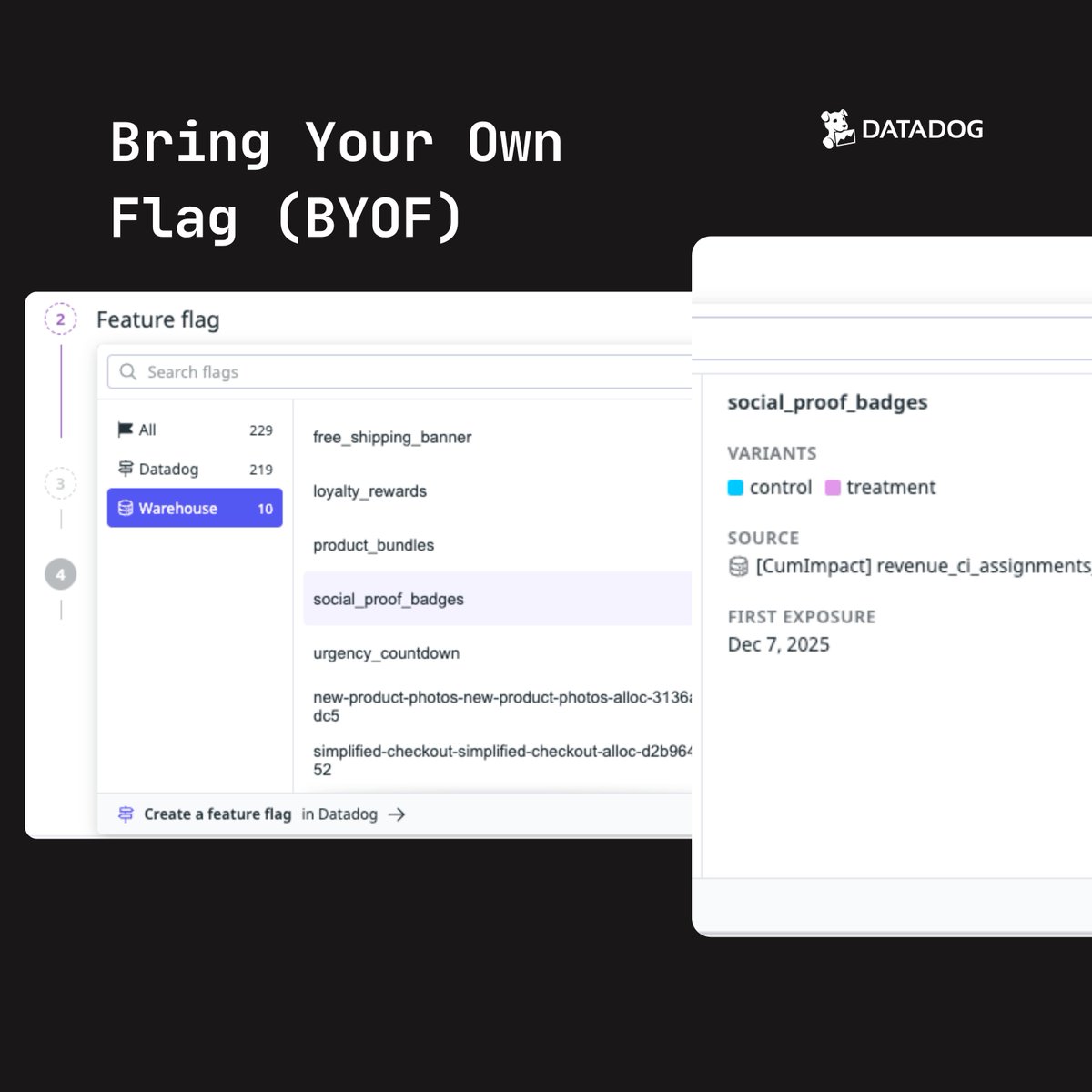Screen dimensions: 1092x1092
Task: Click the search magnifier icon
Action: (x=128, y=371)
